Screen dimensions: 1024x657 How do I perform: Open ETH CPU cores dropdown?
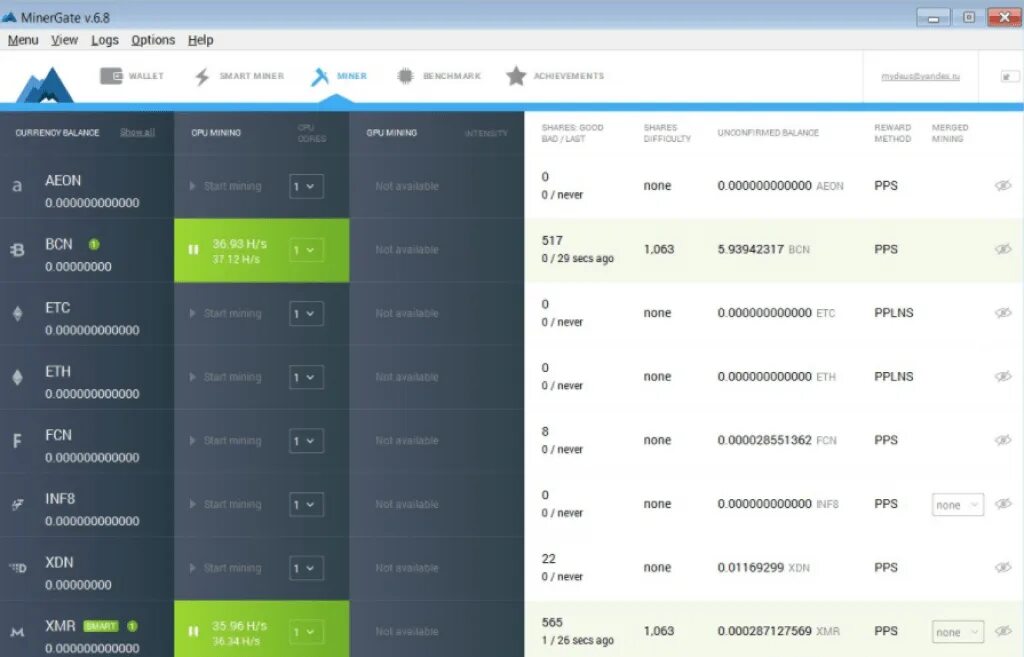pos(306,377)
